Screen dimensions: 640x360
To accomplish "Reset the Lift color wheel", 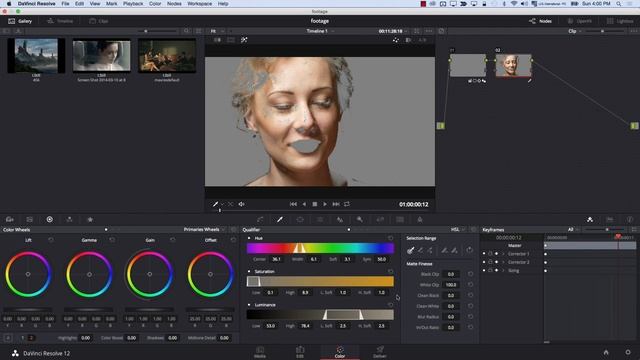I will click(x=51, y=240).
